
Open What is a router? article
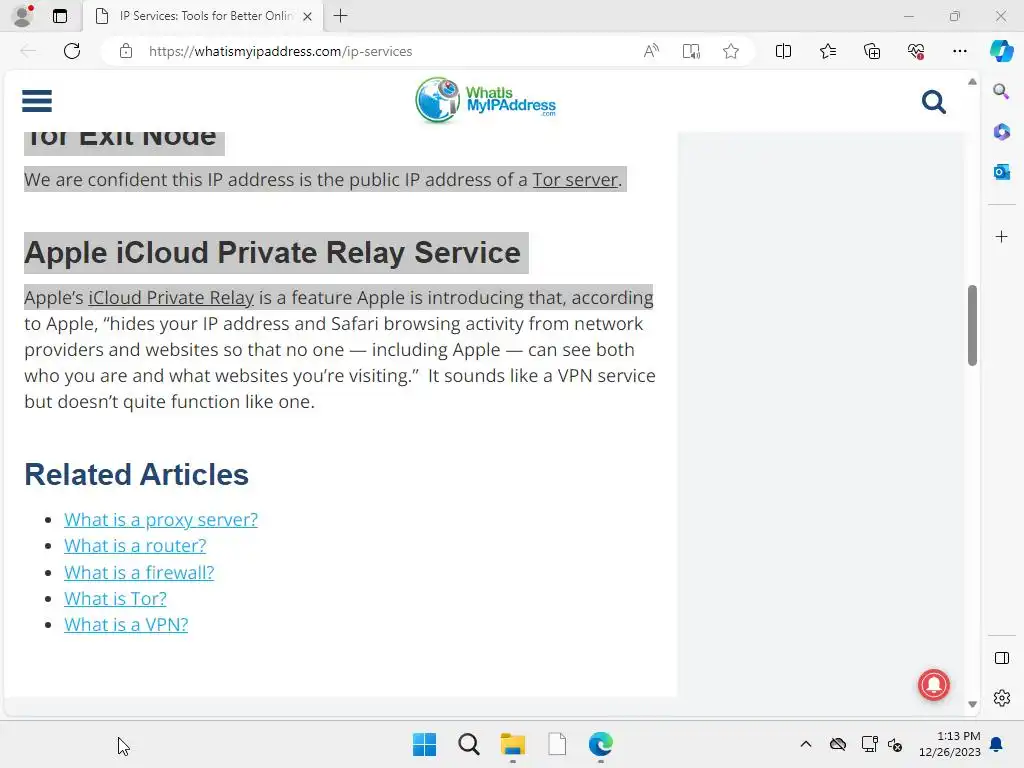[135, 546]
